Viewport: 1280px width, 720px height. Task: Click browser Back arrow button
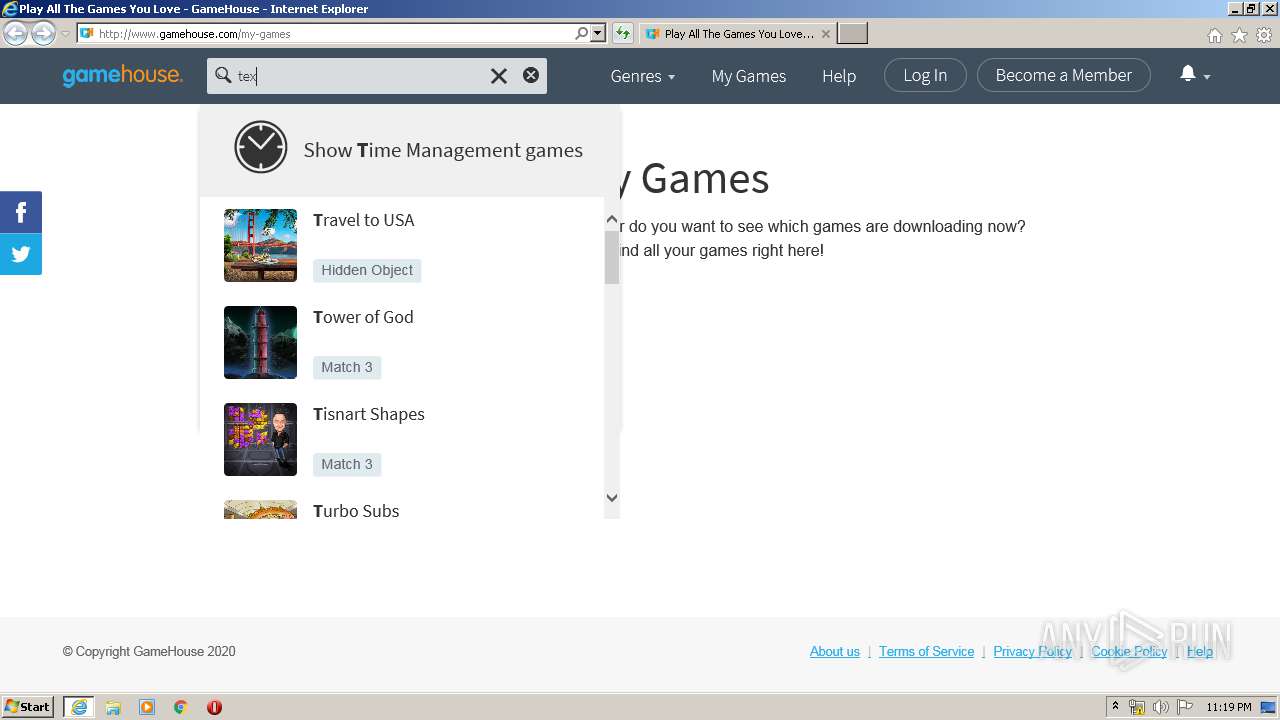(15, 33)
